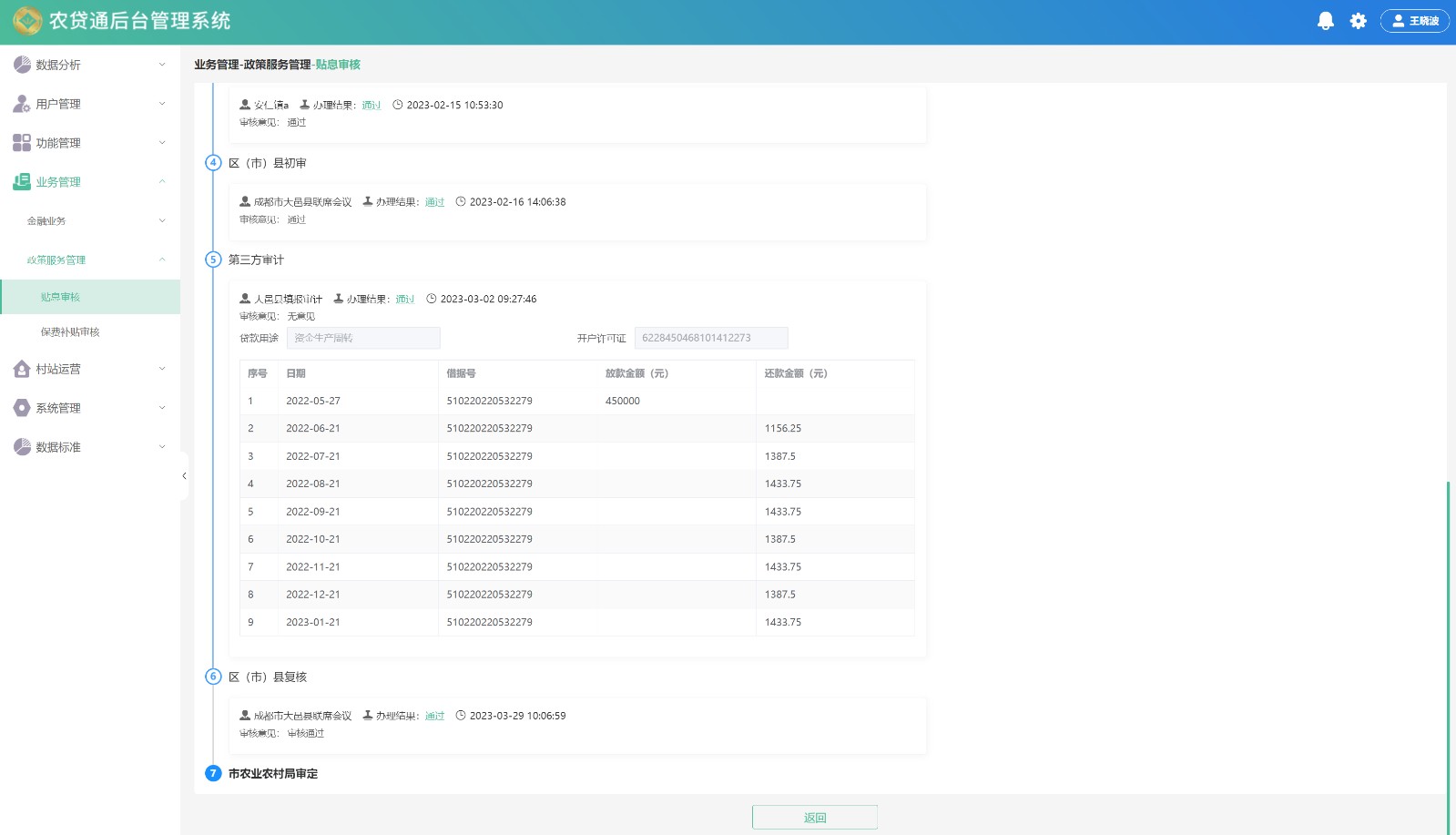Viewport: 1456px width, 835px height.
Task: Click the 返回 button
Action: [x=814, y=818]
